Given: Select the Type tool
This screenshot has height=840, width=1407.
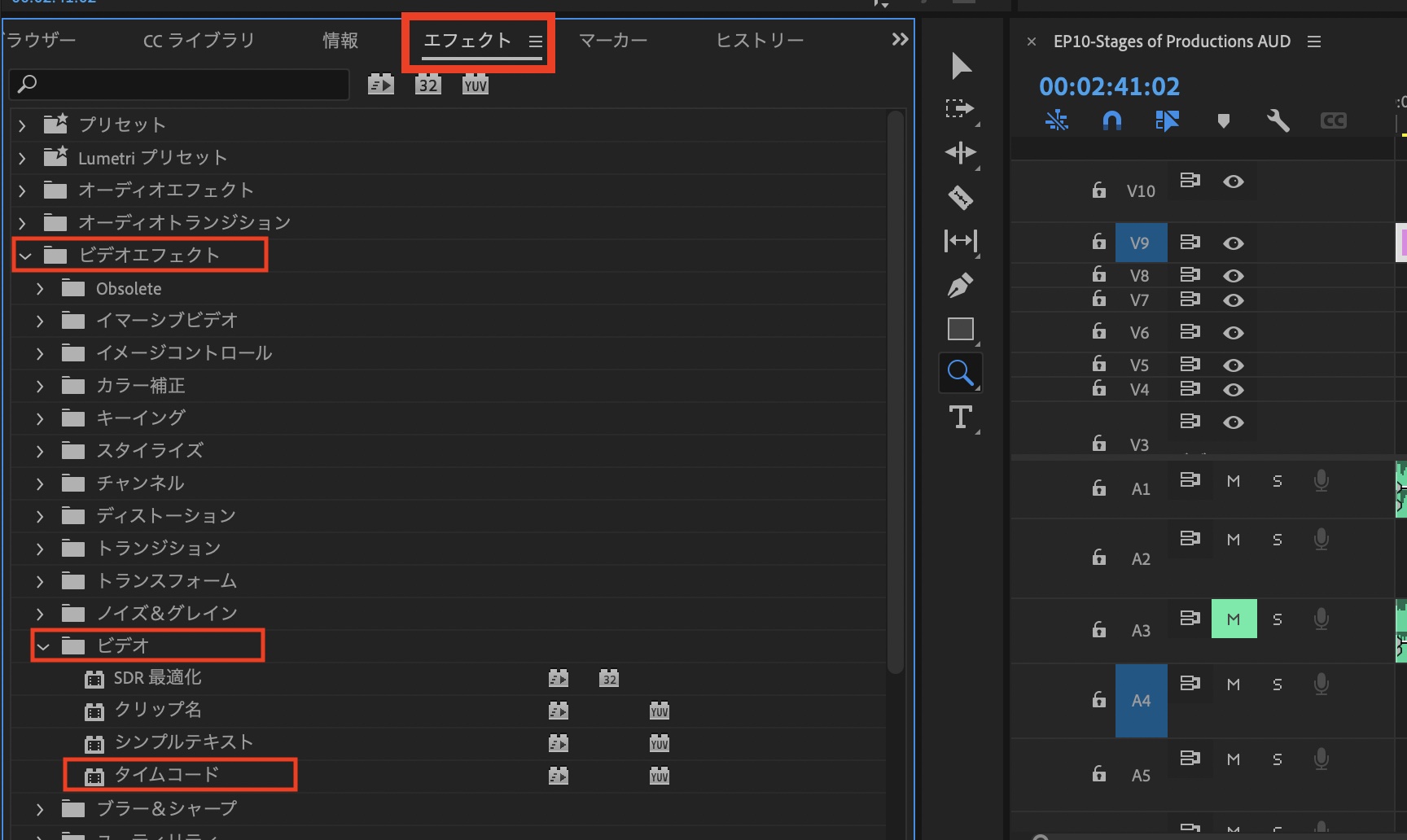Looking at the screenshot, I should tap(961, 418).
